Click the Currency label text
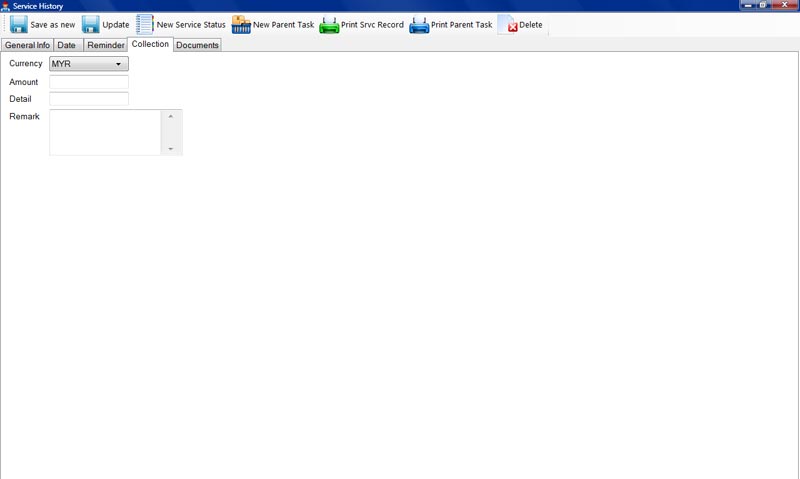This screenshot has width=800, height=479. click(x=26, y=63)
